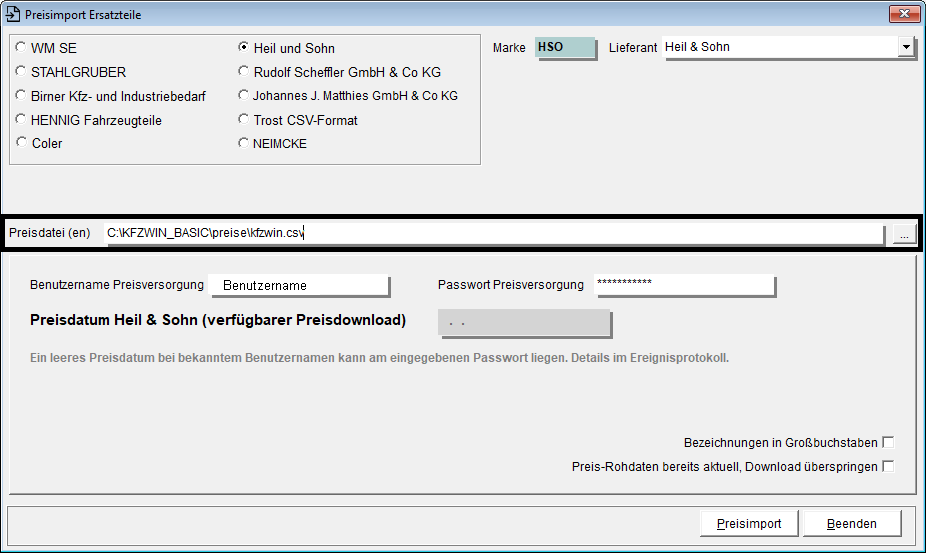The image size is (926, 553).
Task: Pick Rudolf Scheffler GmbH & Co KG
Action: tap(243, 71)
